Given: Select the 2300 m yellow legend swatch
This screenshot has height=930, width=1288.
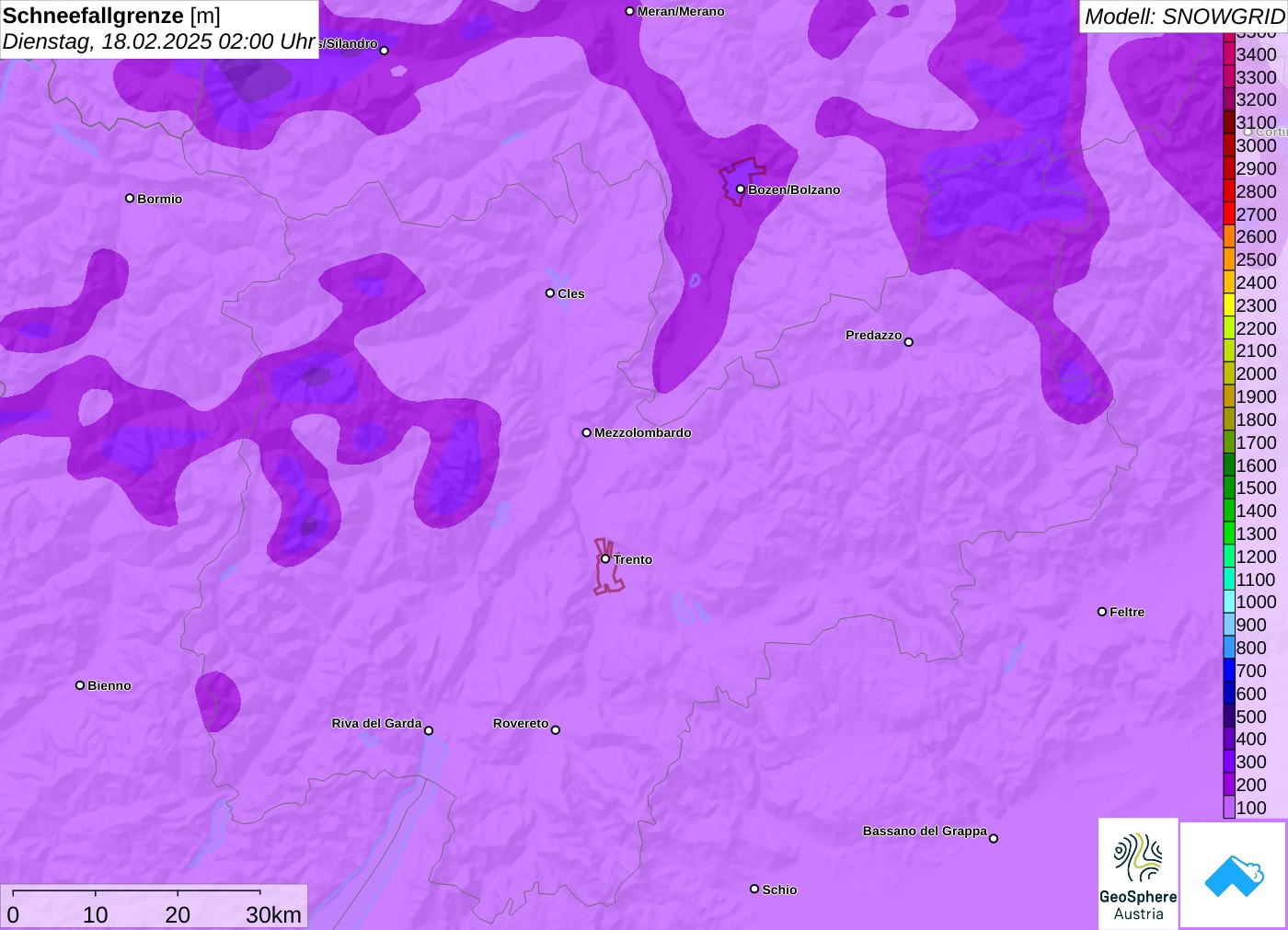Looking at the screenshot, I should [1229, 305].
